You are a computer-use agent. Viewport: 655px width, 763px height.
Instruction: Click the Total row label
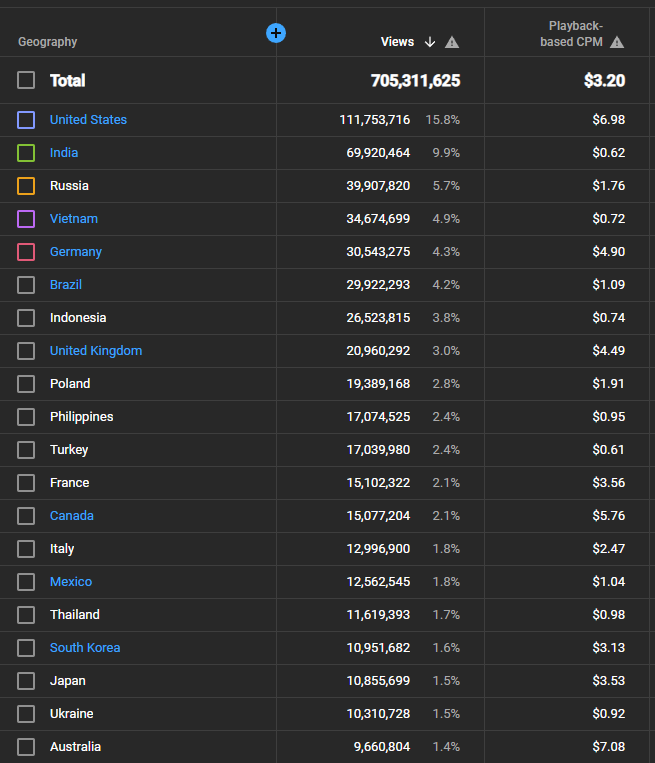click(68, 81)
